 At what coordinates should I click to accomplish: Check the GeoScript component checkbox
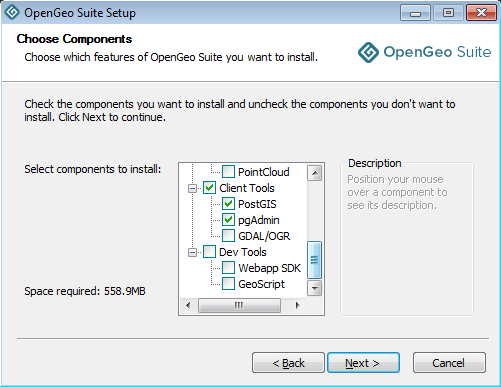click(228, 284)
